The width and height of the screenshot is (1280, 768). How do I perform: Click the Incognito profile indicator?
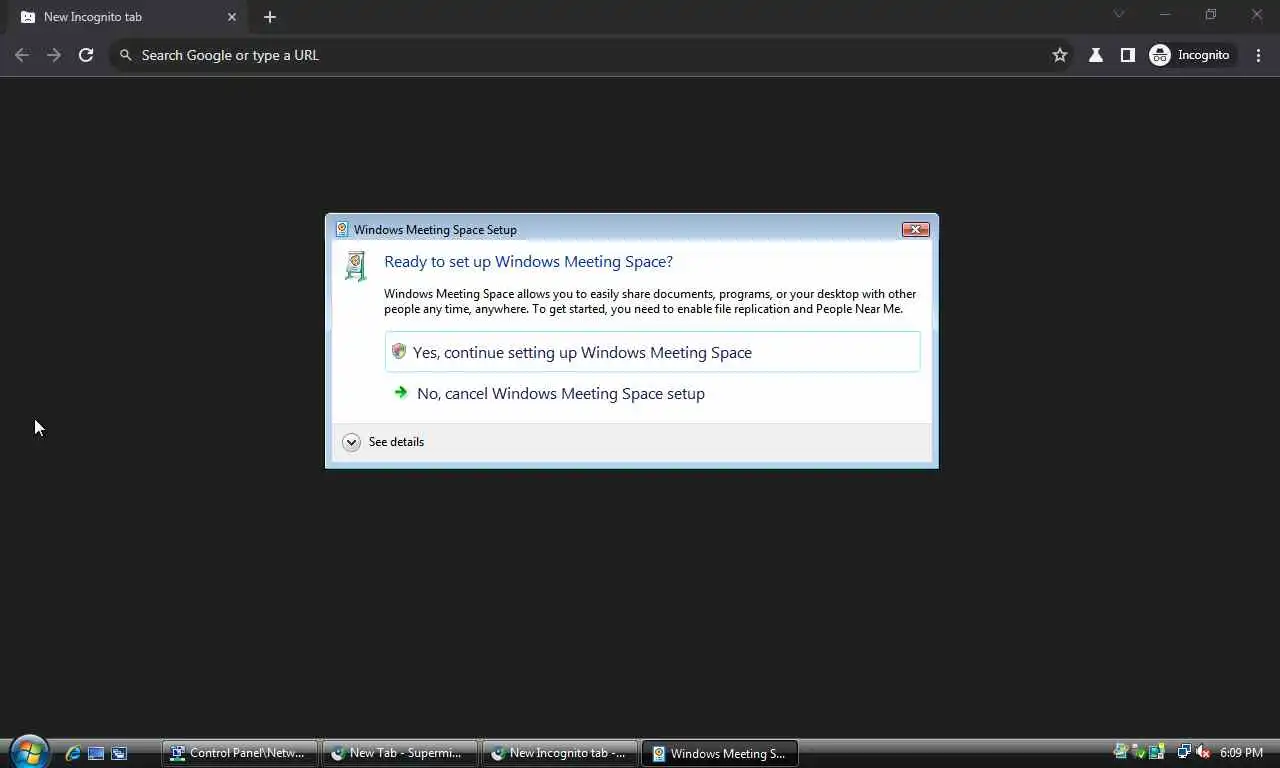[x=1191, y=55]
